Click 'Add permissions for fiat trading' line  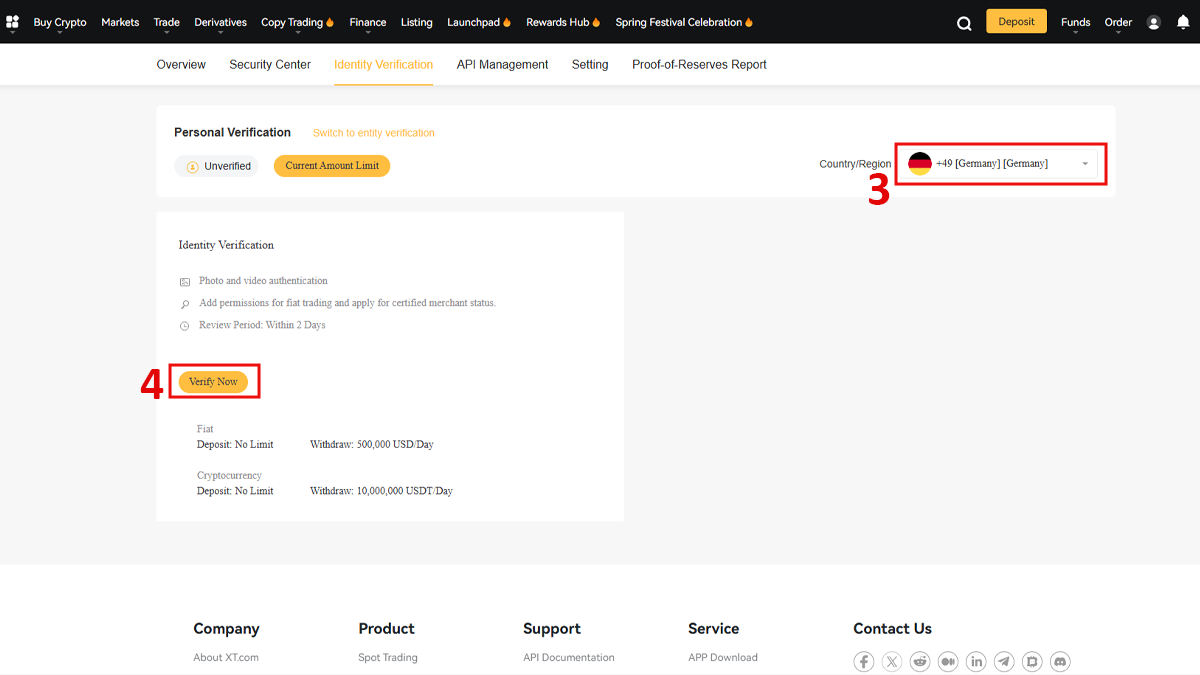347,303
